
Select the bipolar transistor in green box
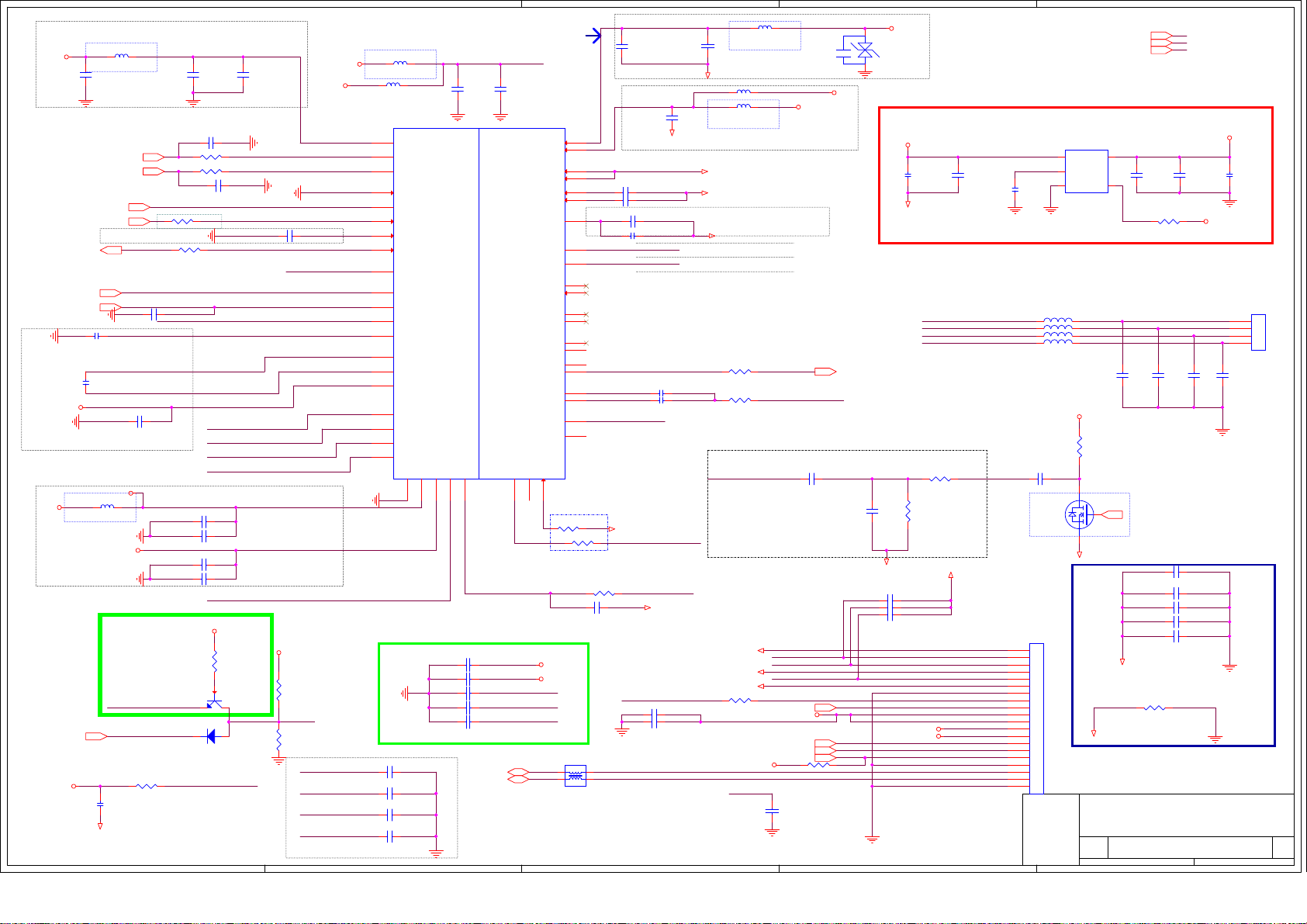point(216,702)
